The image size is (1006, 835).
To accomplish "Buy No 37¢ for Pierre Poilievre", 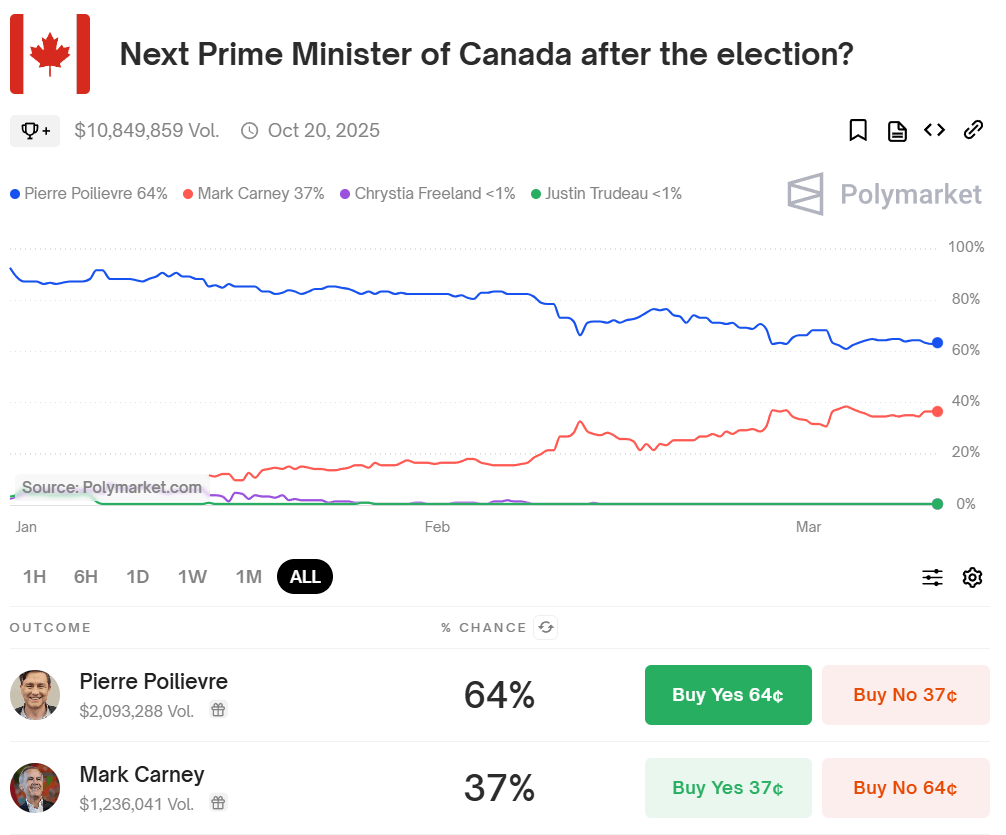I will 905,695.
